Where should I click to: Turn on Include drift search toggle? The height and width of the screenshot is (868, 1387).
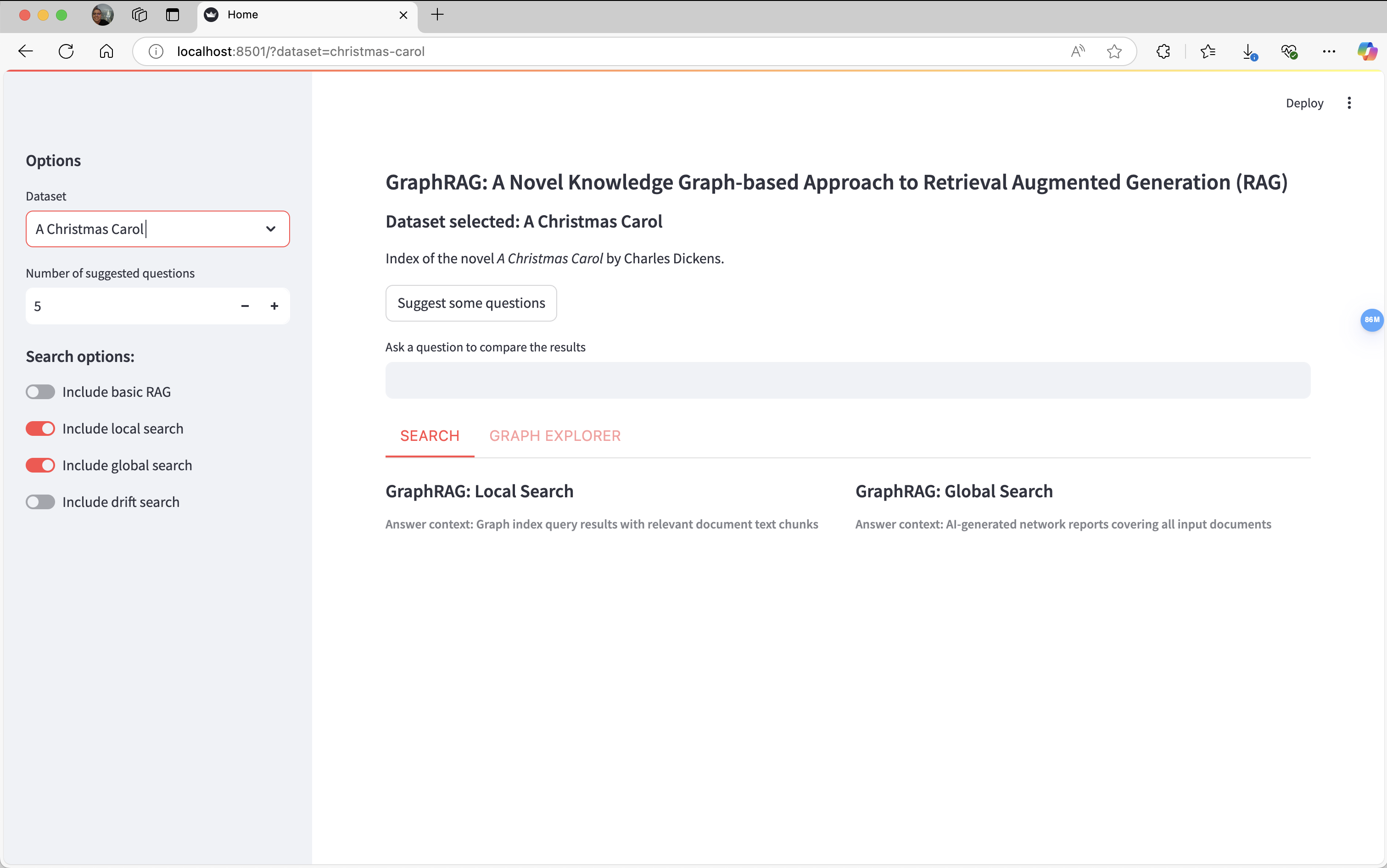[40, 502]
